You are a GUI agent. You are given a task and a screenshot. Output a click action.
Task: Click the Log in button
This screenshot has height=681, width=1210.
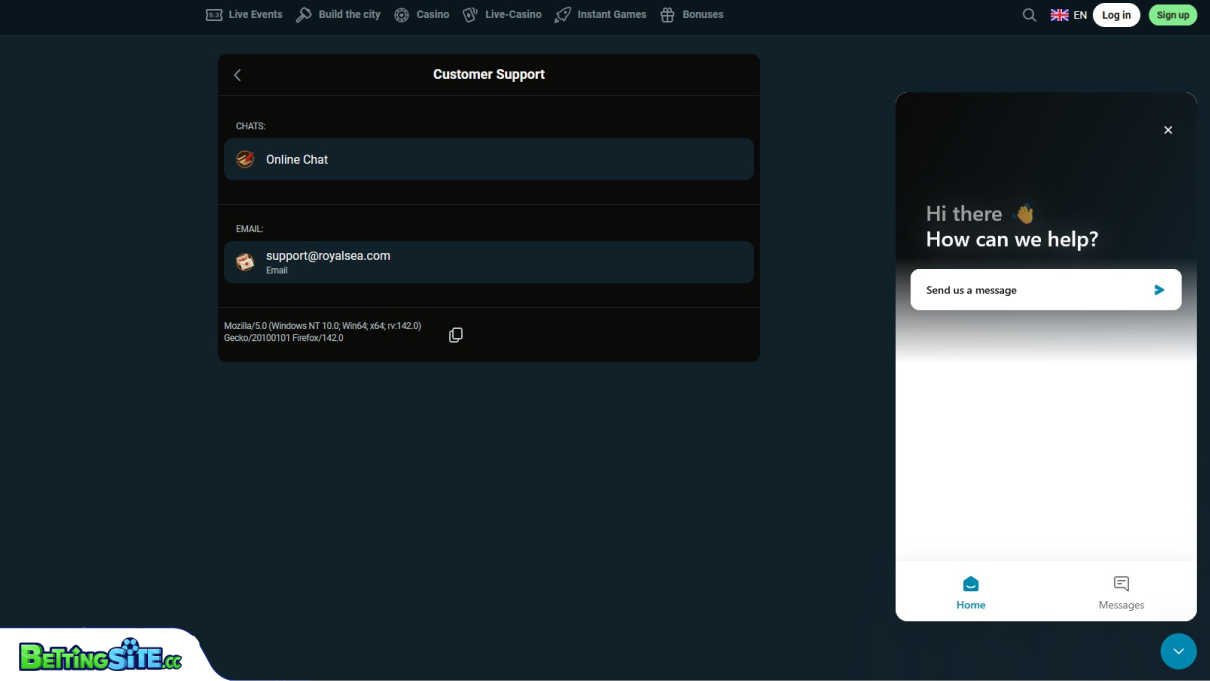point(1116,15)
